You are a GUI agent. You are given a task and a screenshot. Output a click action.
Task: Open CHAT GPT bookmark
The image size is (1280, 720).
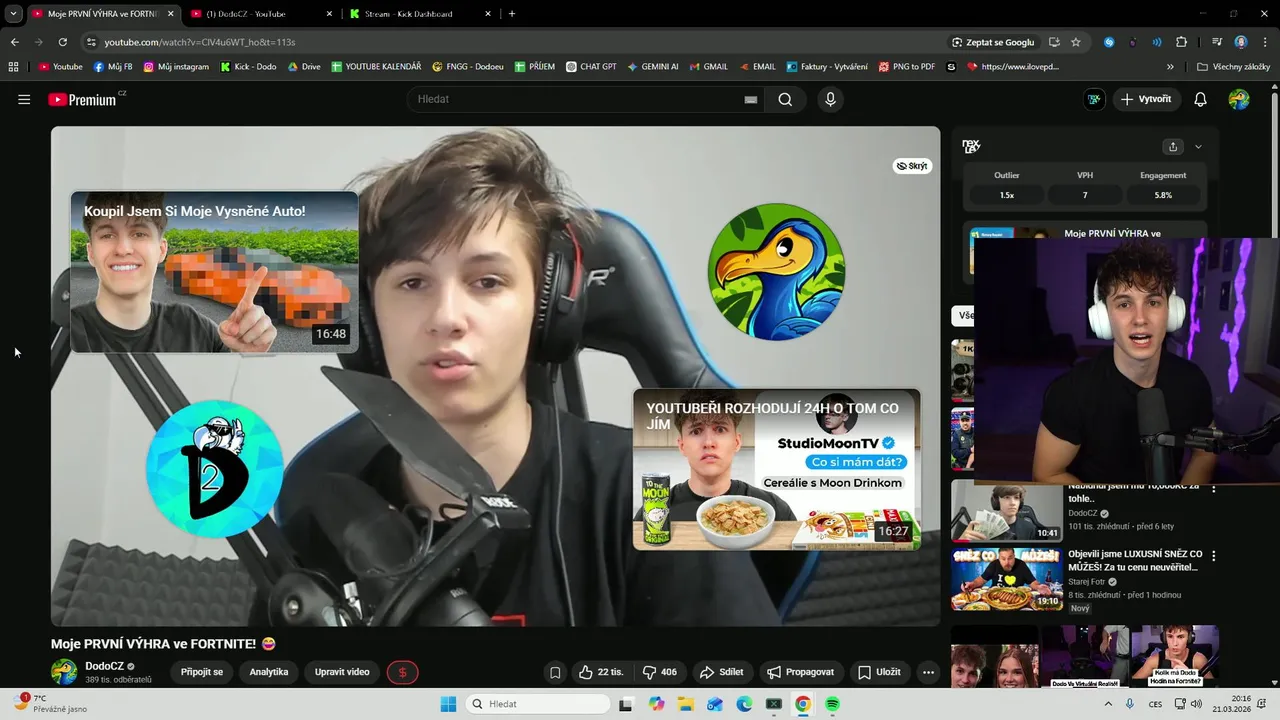coord(591,67)
